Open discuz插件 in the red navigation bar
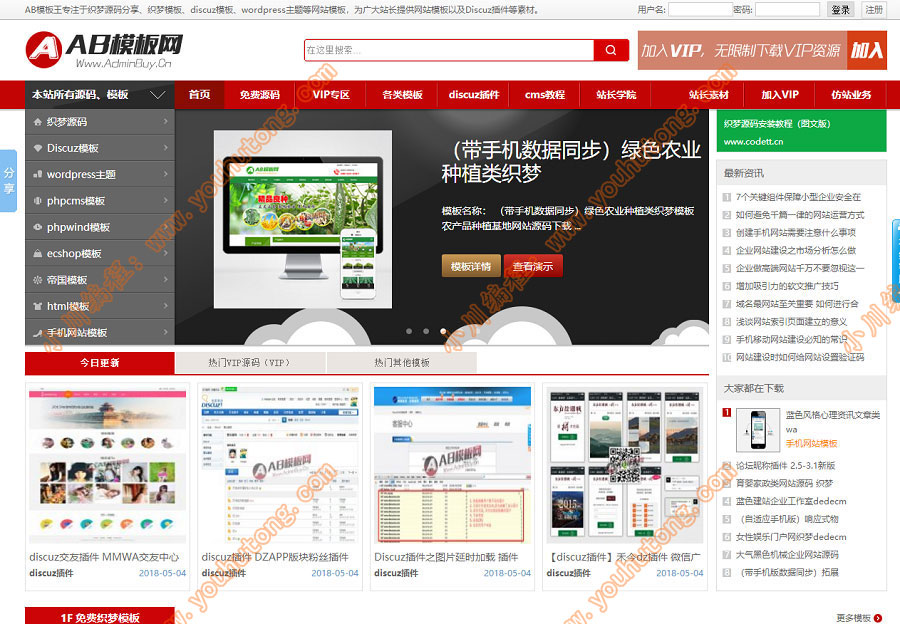 [x=474, y=95]
